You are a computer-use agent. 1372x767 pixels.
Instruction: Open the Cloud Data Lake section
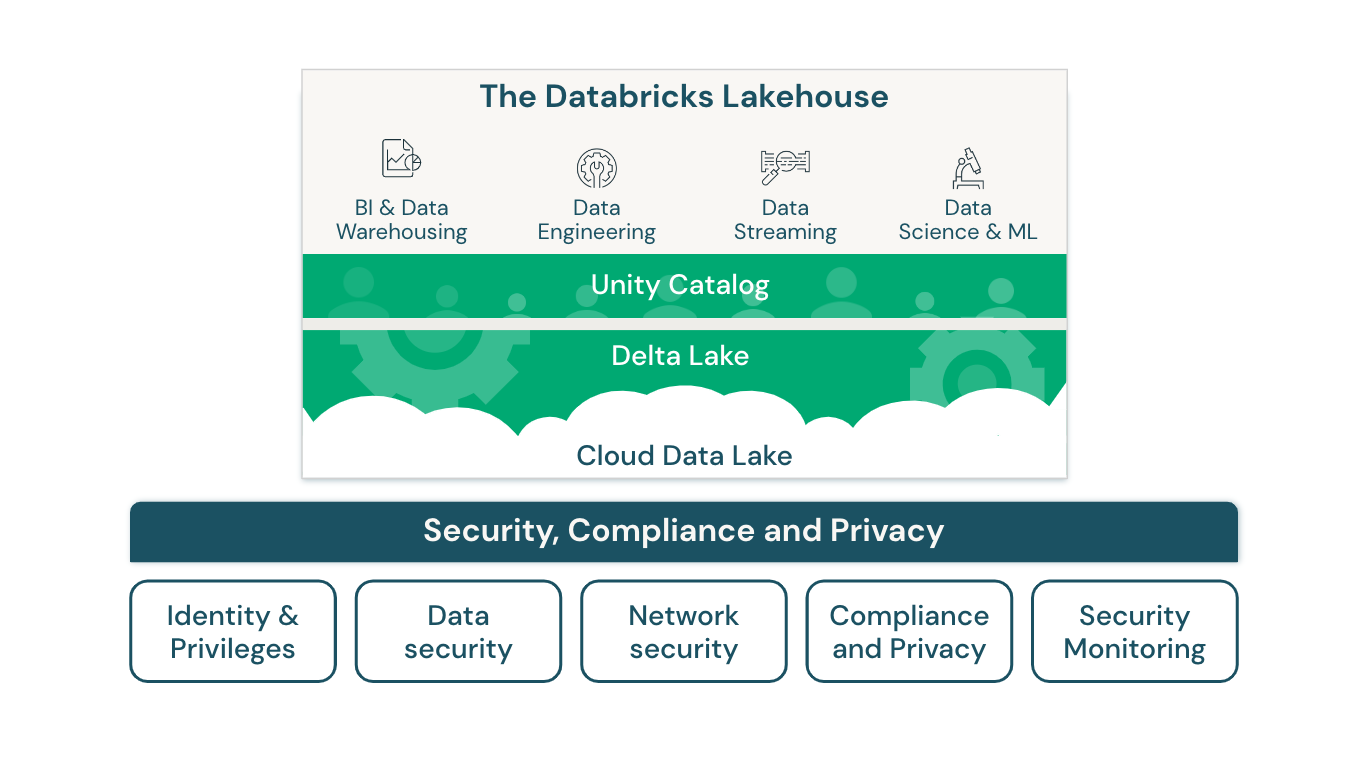pyautogui.click(x=684, y=456)
